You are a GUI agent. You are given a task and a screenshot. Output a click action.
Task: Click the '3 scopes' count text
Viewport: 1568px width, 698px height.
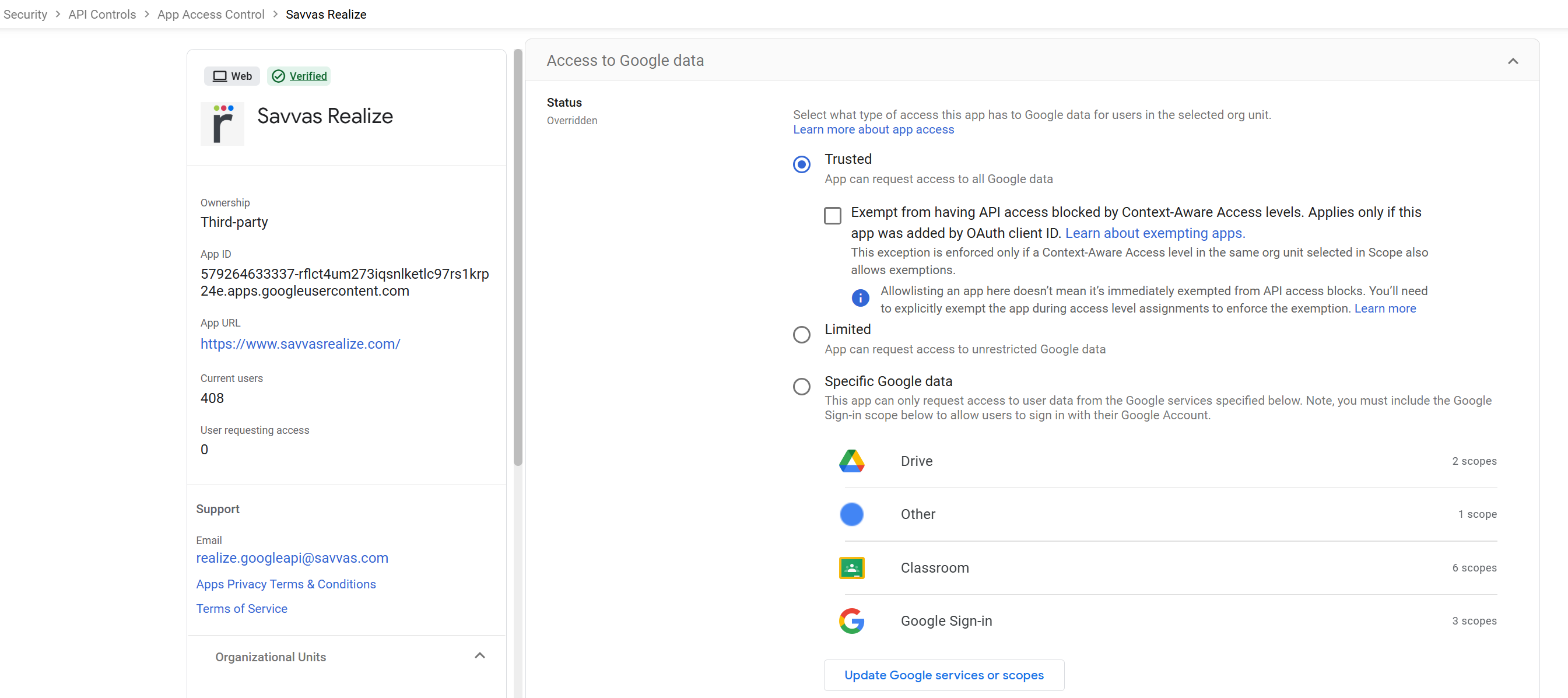[x=1474, y=620]
